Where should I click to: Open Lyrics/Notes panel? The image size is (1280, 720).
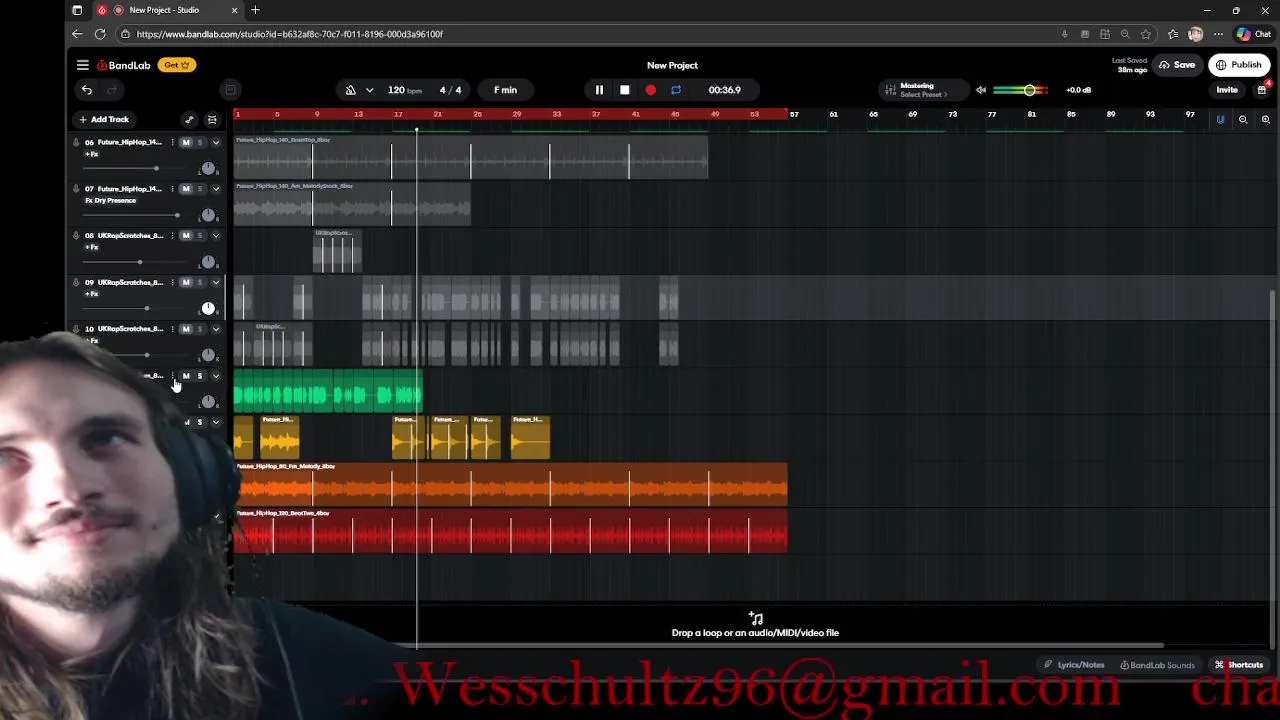[1074, 665]
